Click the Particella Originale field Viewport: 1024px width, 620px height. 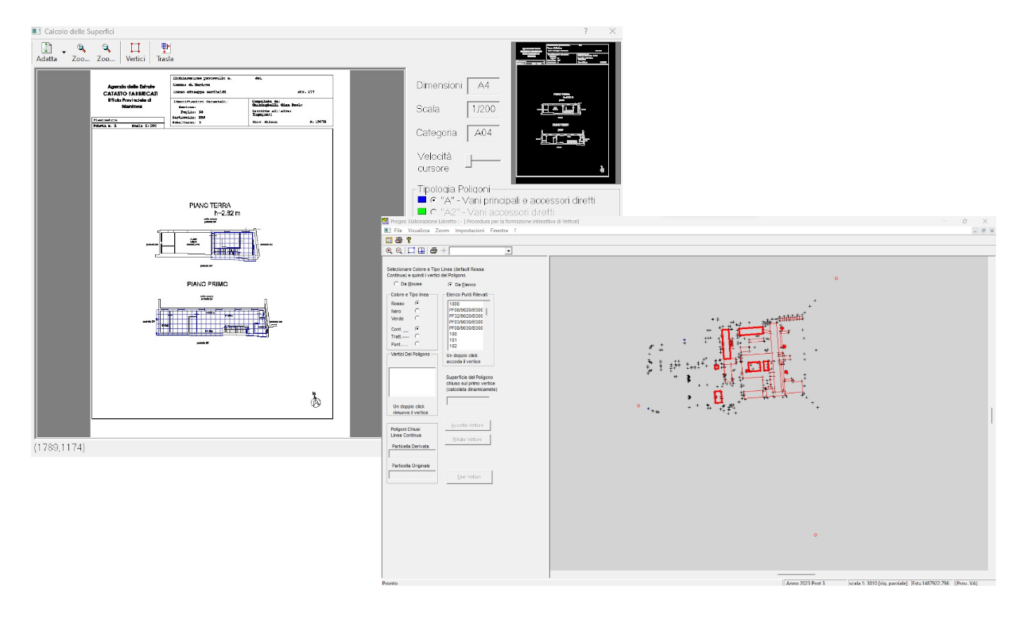(412, 475)
